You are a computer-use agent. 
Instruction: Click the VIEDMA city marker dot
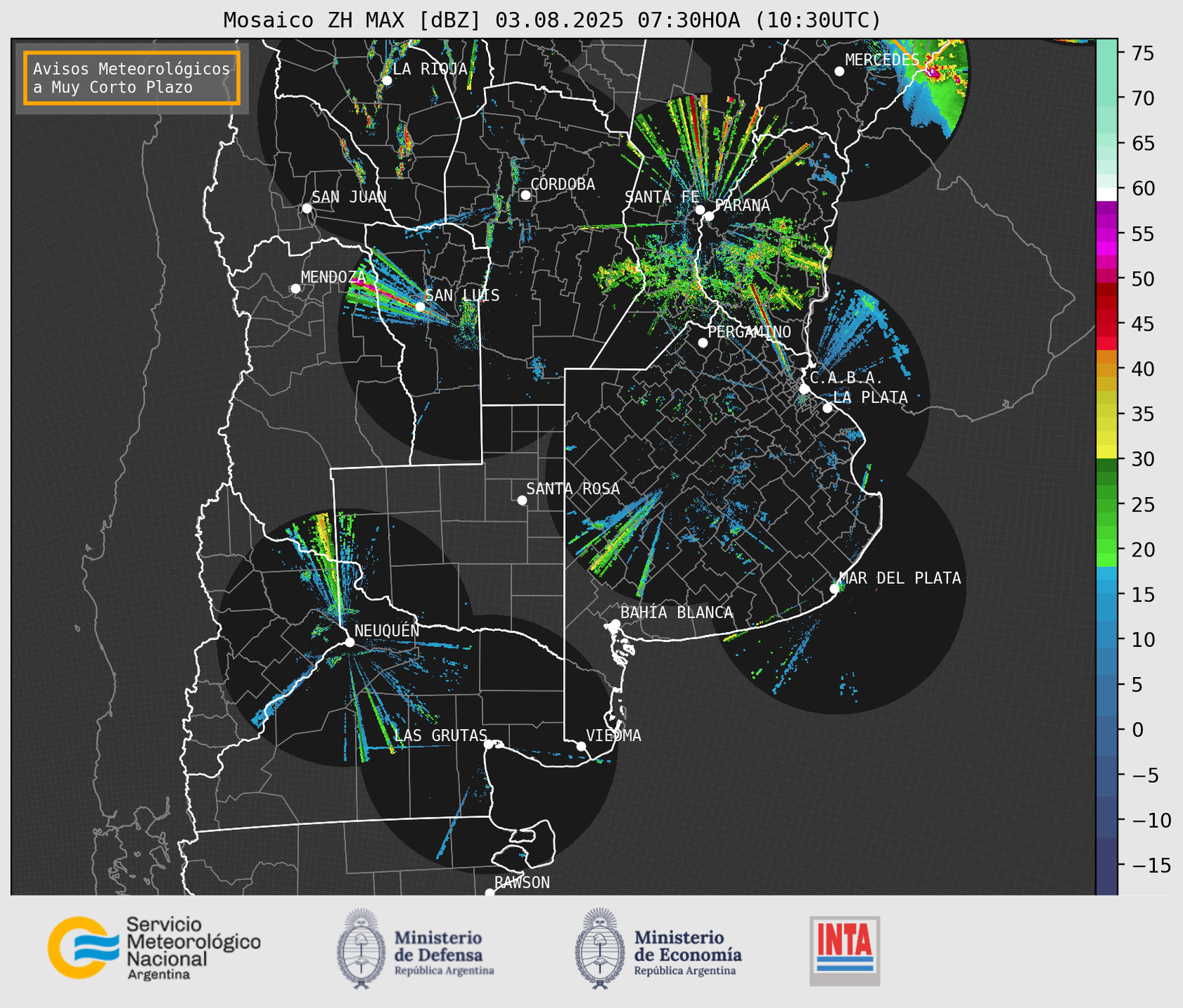click(x=581, y=746)
